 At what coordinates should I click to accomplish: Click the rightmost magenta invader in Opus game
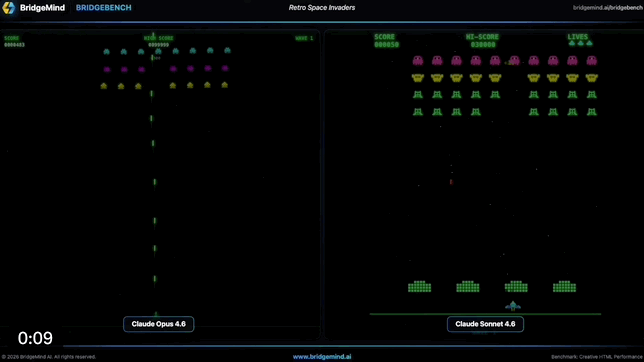click(225, 68)
